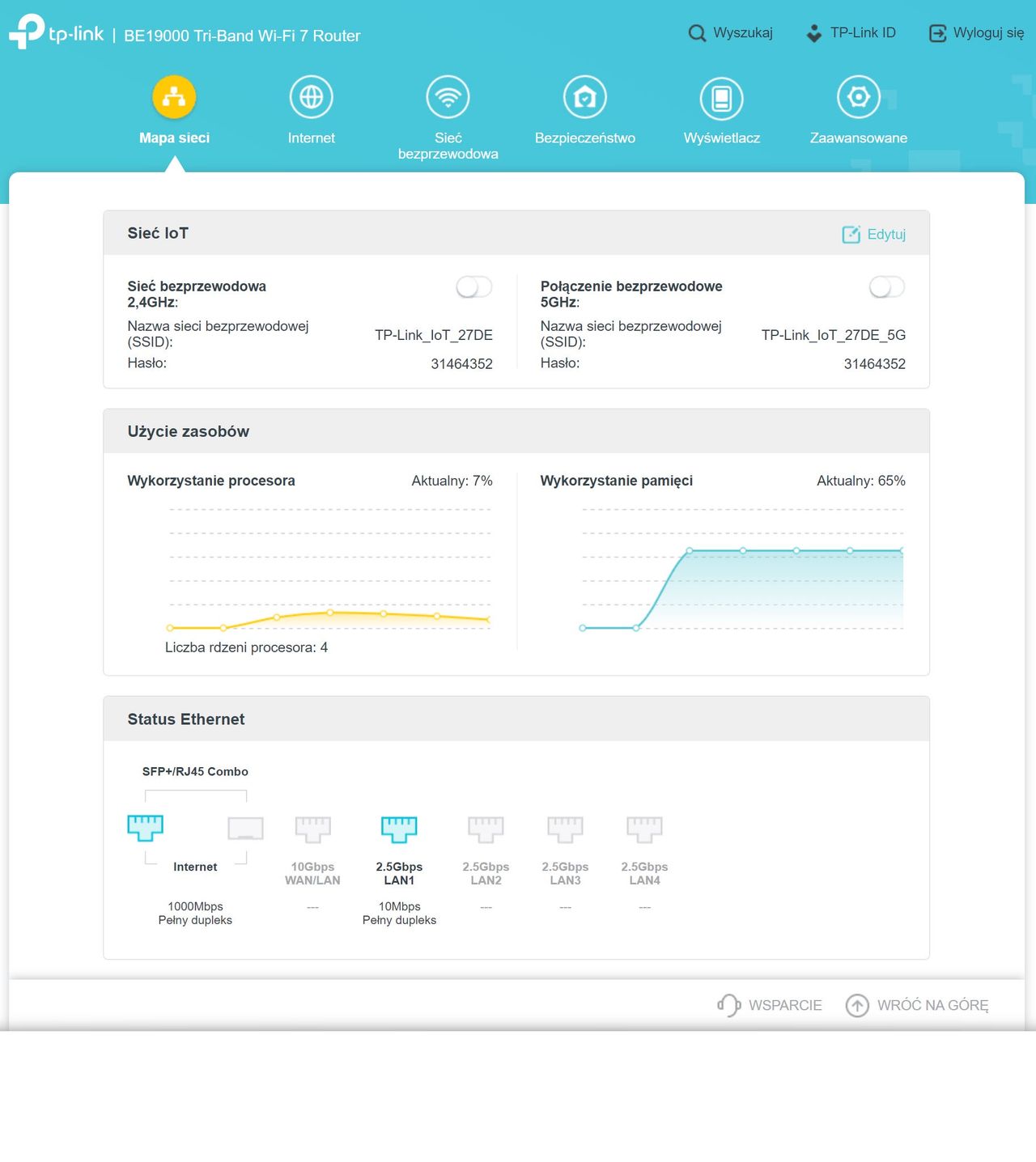1036x1162 pixels.
Task: Open the Sieć bezprzewodowa Wi-Fi icon
Action: [448, 97]
